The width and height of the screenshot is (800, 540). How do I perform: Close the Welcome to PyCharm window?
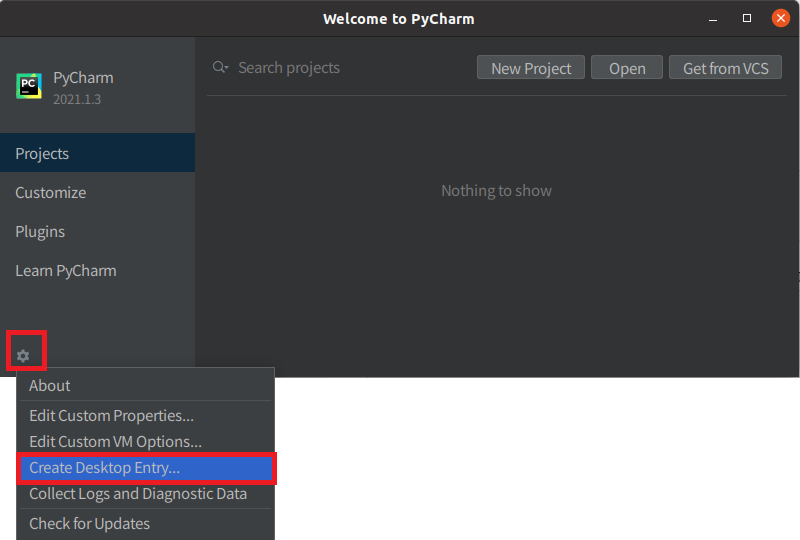coord(781,18)
